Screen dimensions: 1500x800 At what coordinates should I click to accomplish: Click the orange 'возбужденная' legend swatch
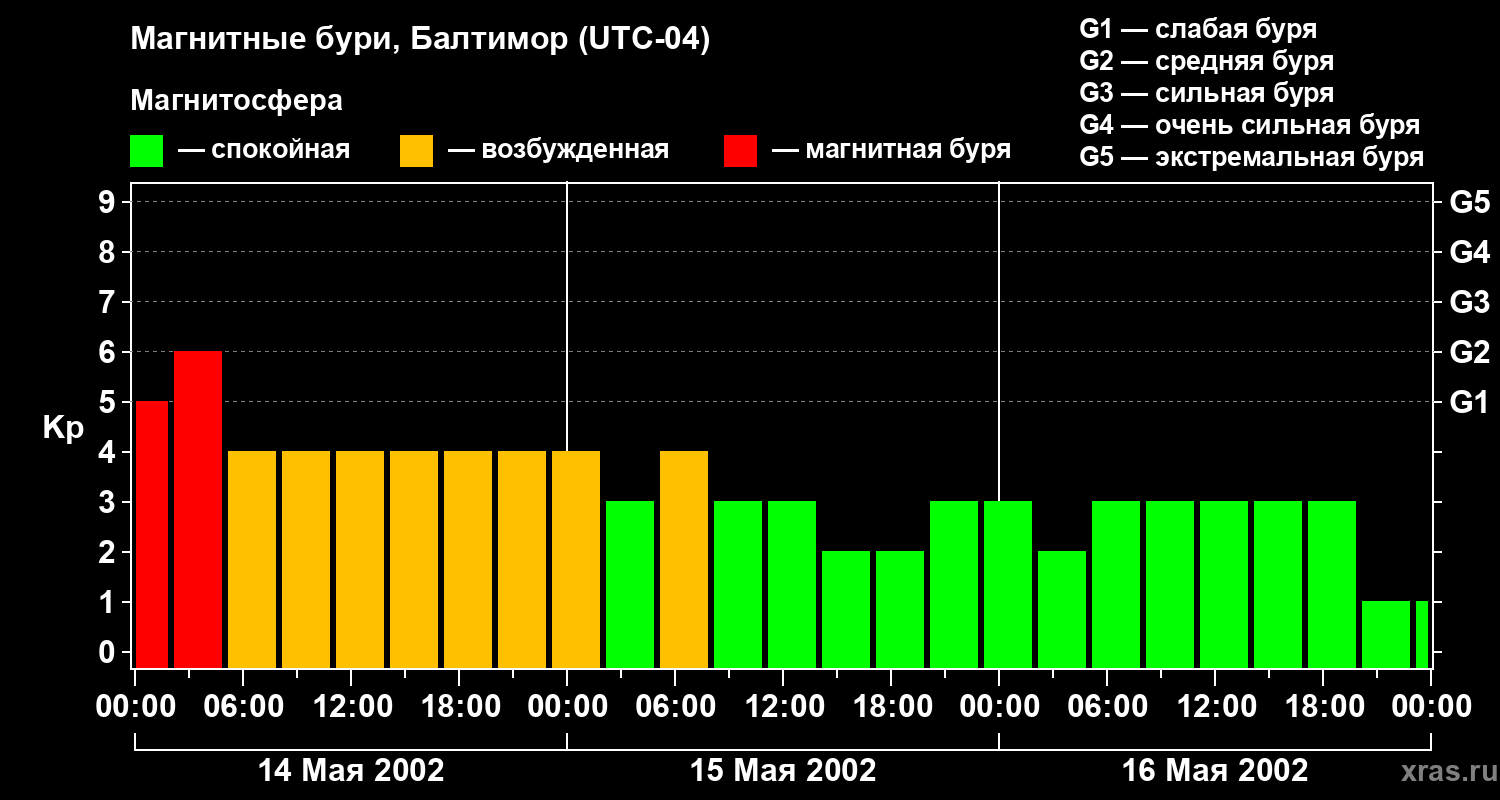click(x=416, y=151)
